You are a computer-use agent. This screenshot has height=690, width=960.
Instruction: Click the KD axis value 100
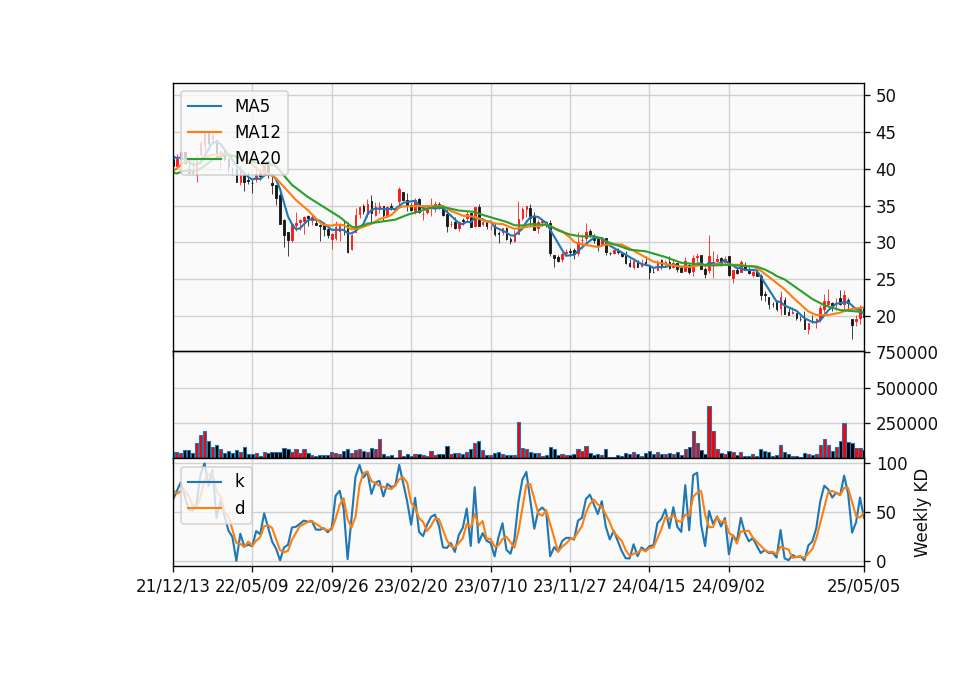[x=891, y=464]
